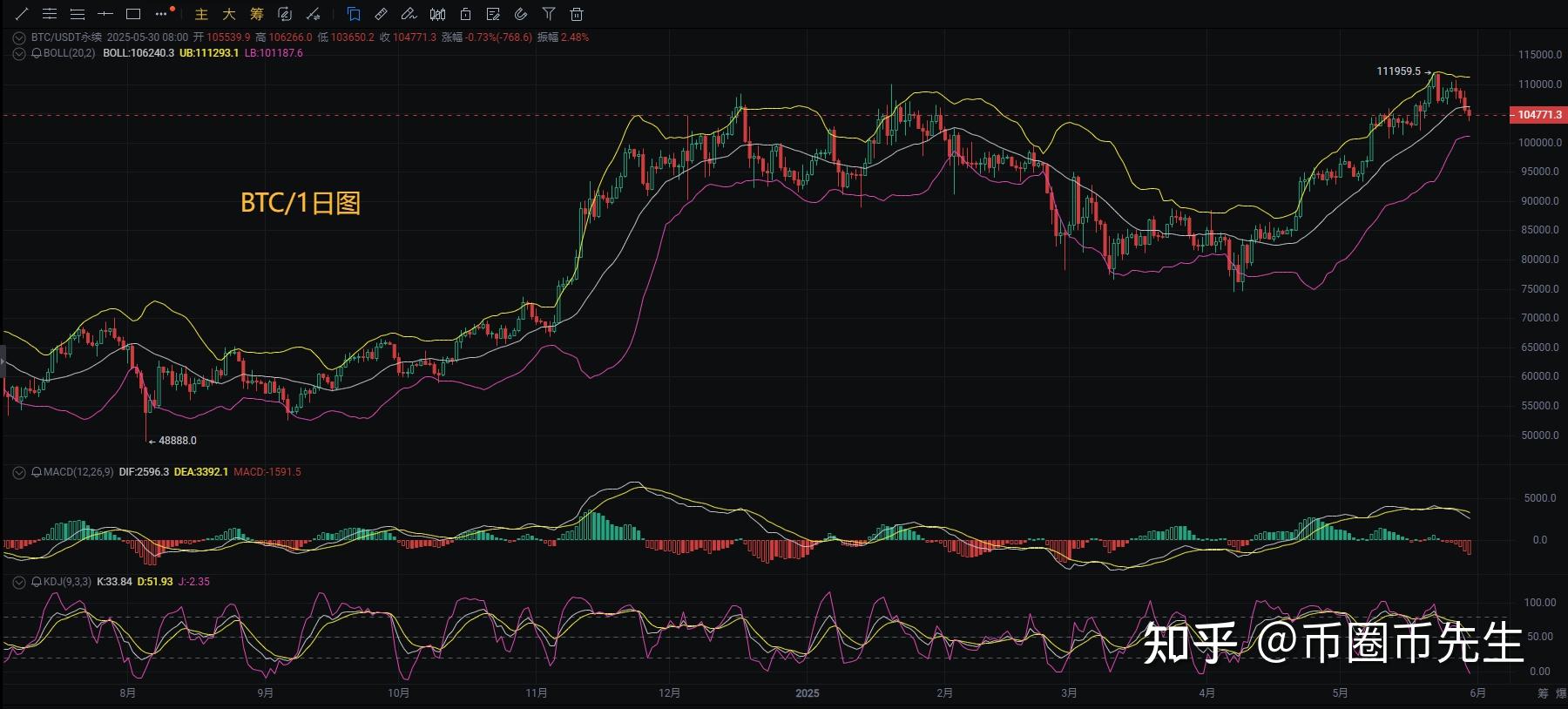This screenshot has height=709, width=1568.
Task: Toggle the BOLL indicator alert bell
Action: coord(37,53)
